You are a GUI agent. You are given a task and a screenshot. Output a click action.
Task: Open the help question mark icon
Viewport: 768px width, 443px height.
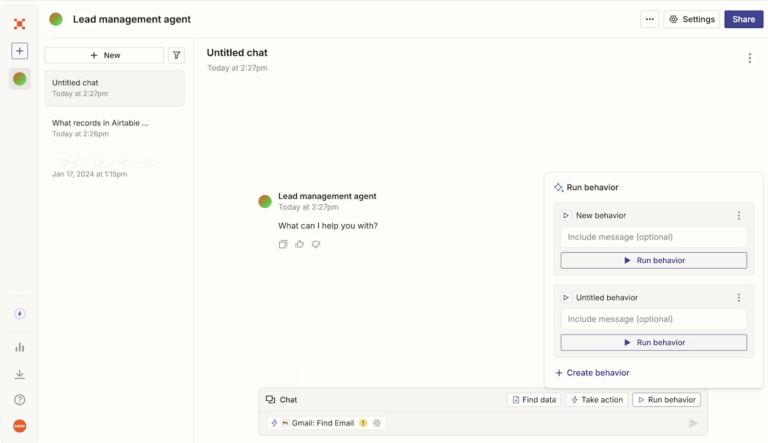coord(20,399)
